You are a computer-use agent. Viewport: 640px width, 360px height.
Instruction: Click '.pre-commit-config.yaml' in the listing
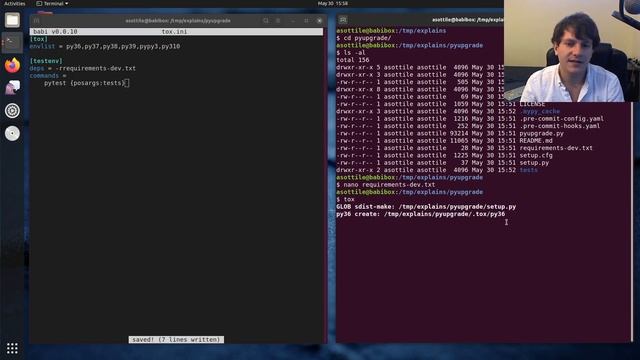coord(562,119)
